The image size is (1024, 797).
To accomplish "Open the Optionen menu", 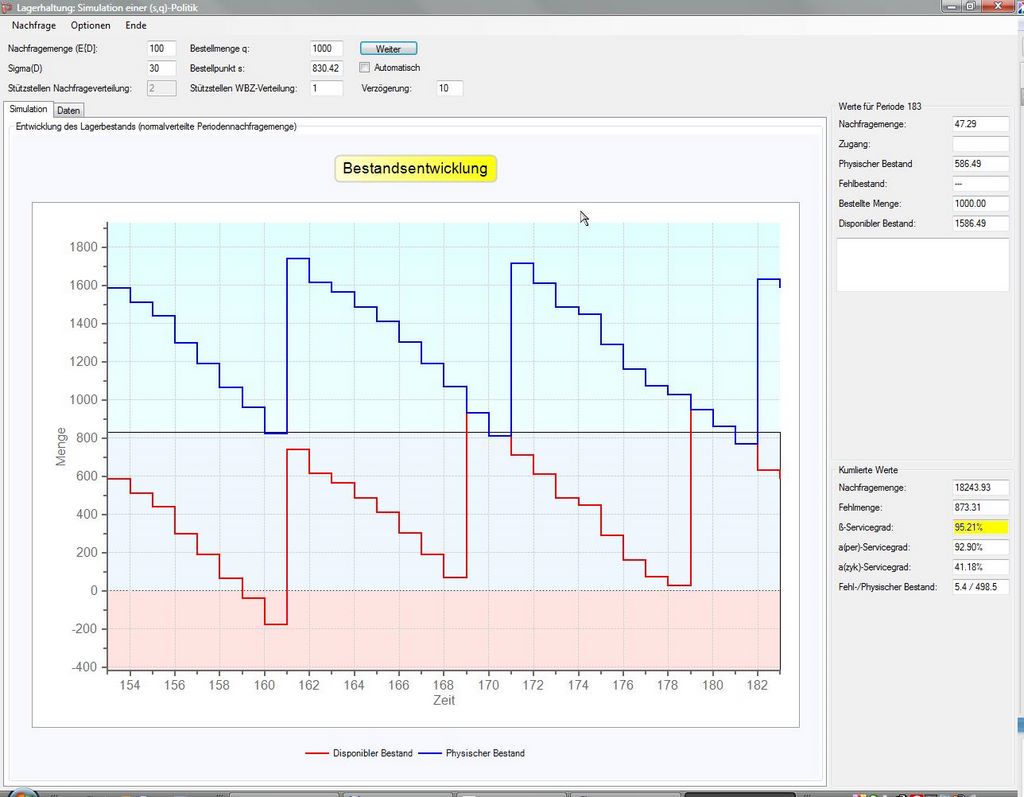I will (x=90, y=25).
